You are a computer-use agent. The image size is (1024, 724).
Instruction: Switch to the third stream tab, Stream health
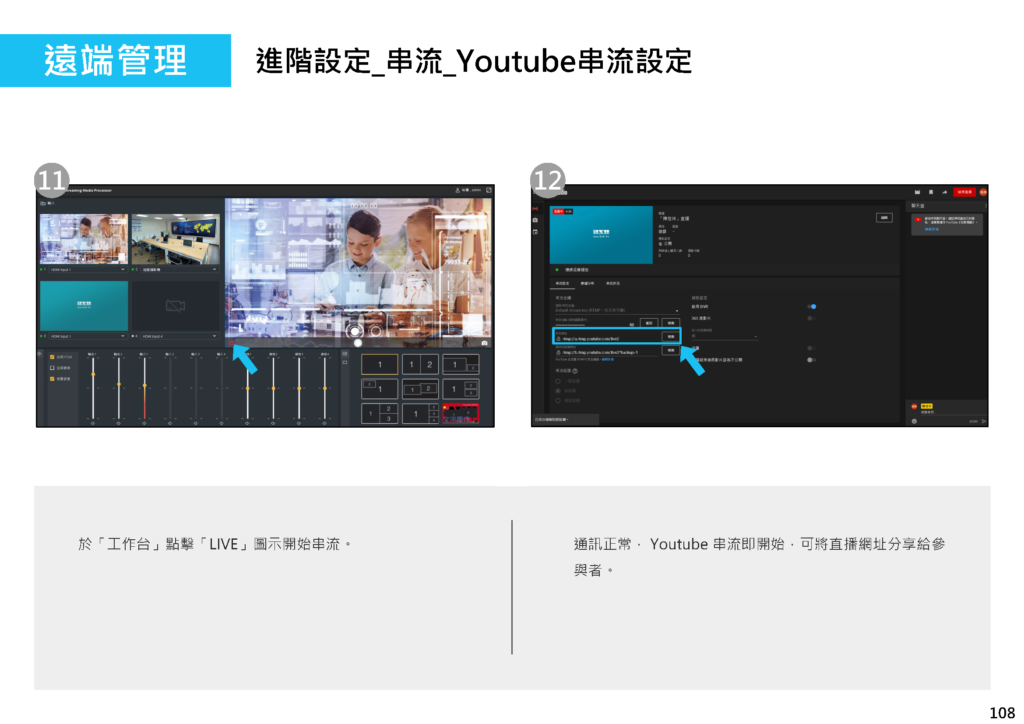[613, 284]
